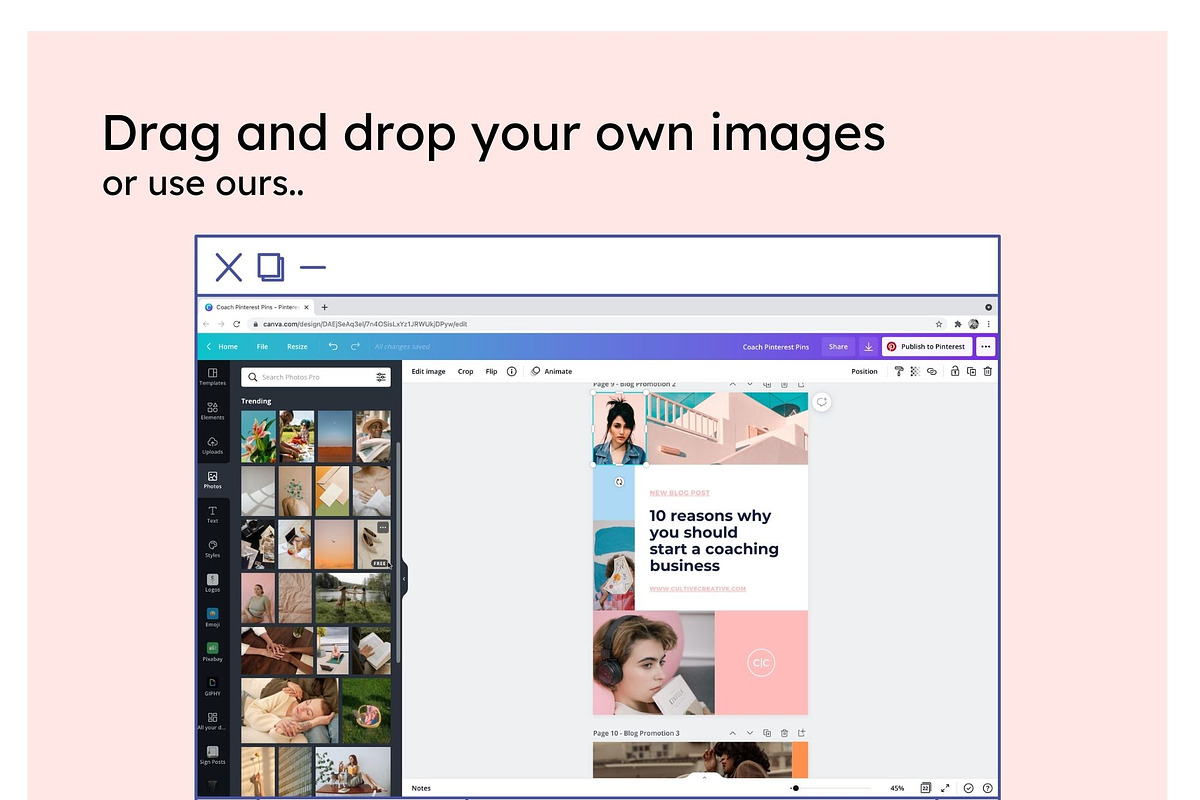
Task: Click the 45% zoom percentage
Action: click(897, 788)
